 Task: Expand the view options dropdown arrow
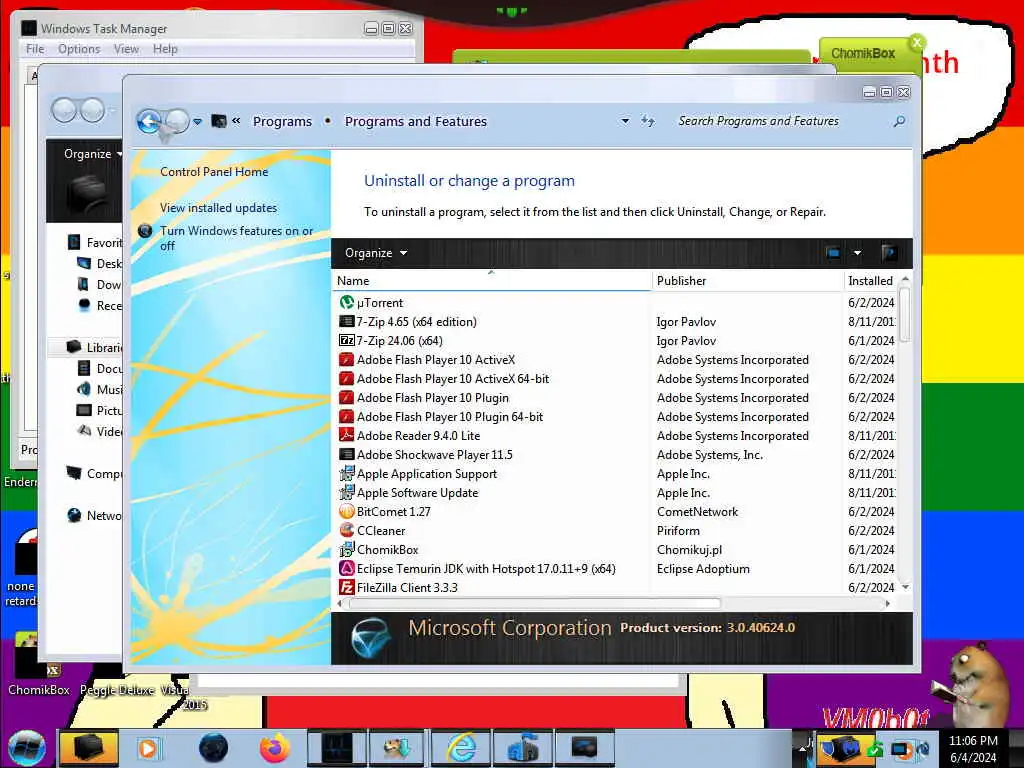coord(857,253)
